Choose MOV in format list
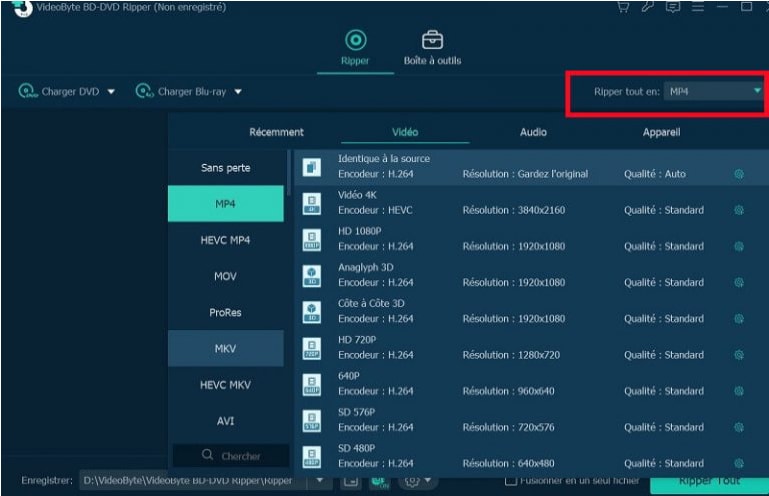This screenshot has width=769, height=496. (x=226, y=276)
